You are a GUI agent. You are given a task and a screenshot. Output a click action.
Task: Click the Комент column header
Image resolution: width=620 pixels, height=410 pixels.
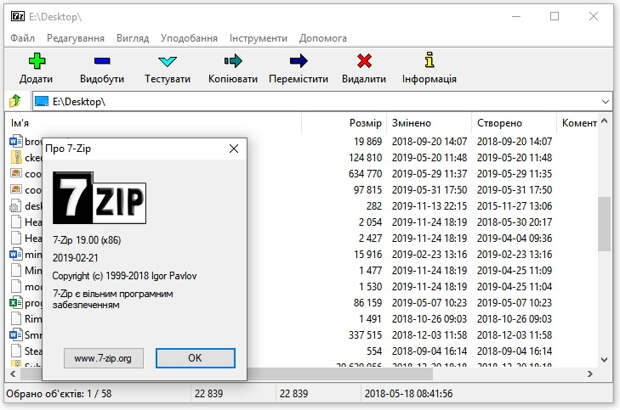(579, 123)
